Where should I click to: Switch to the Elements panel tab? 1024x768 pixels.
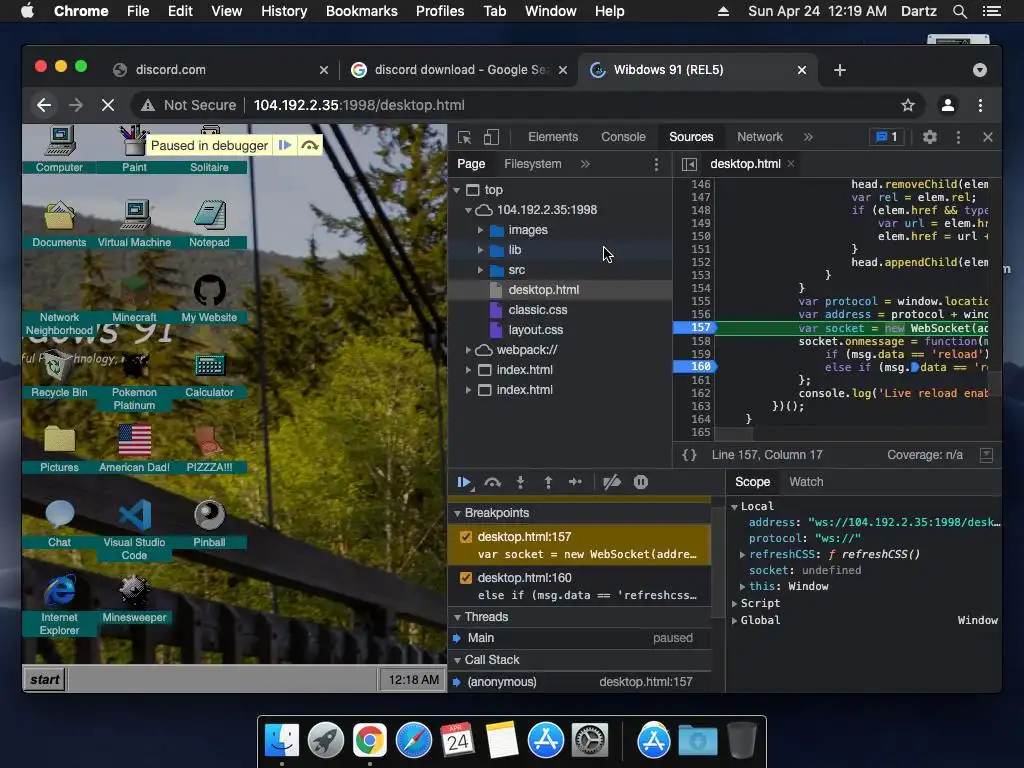tap(552, 136)
